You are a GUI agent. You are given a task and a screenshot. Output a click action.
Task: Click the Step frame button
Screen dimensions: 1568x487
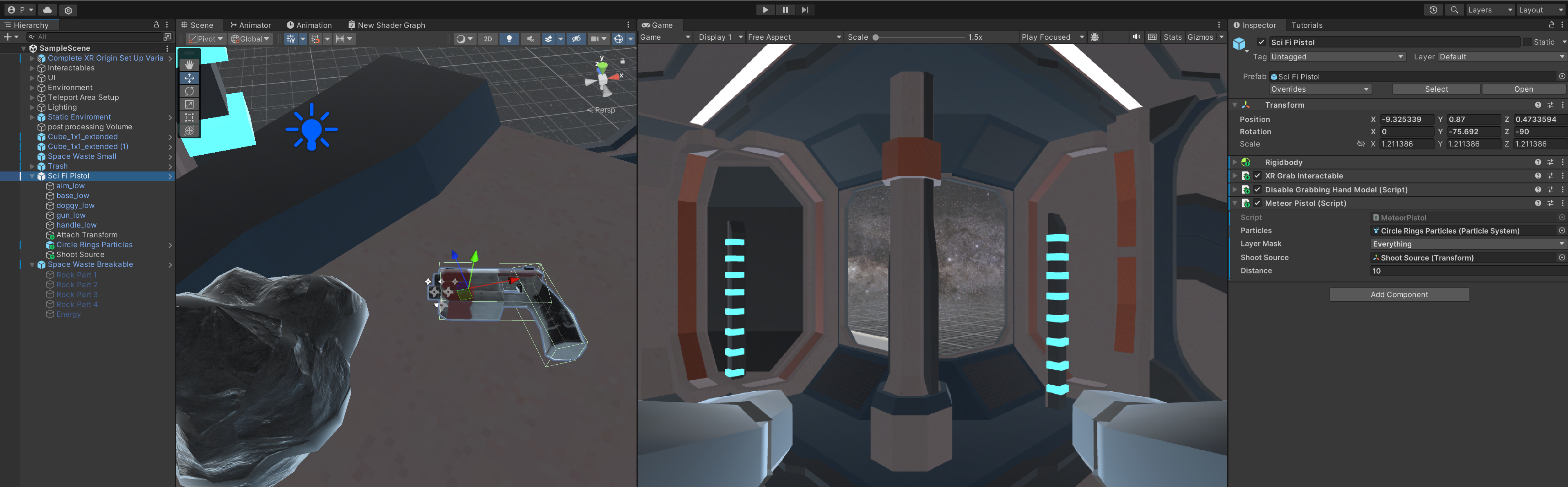[805, 10]
